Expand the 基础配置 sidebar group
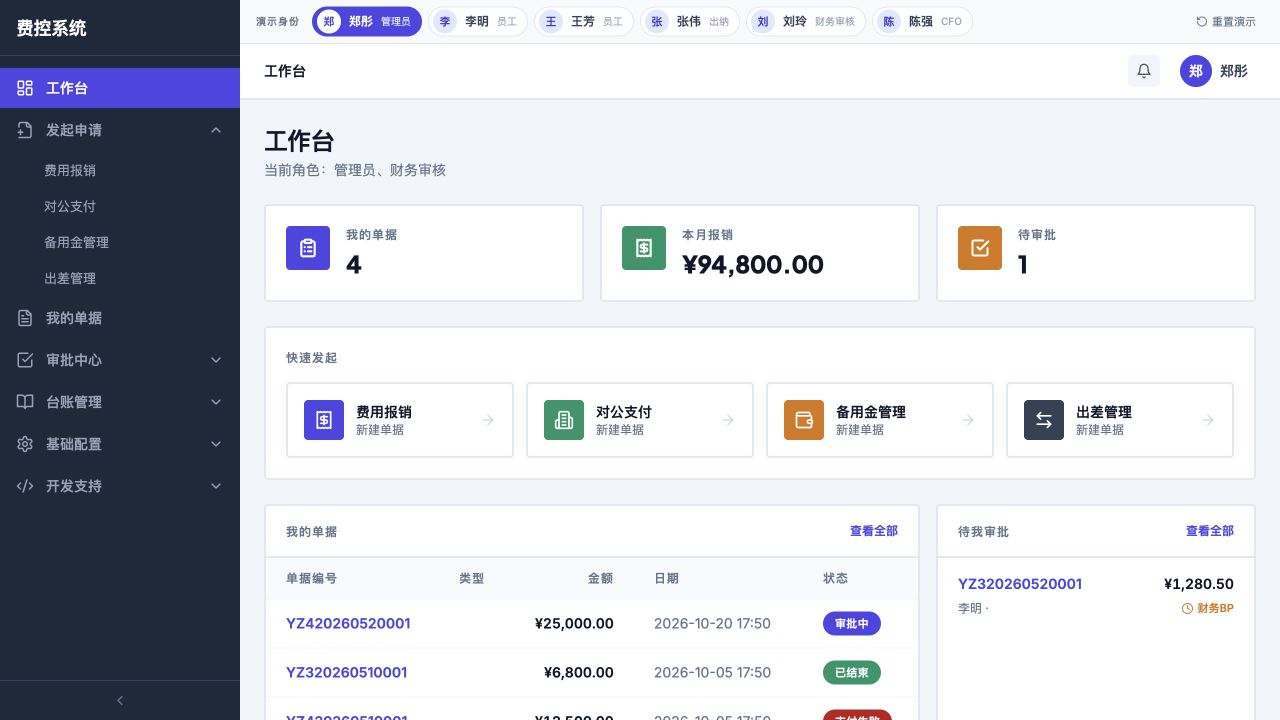Image resolution: width=1280 pixels, height=720 pixels. pos(120,444)
